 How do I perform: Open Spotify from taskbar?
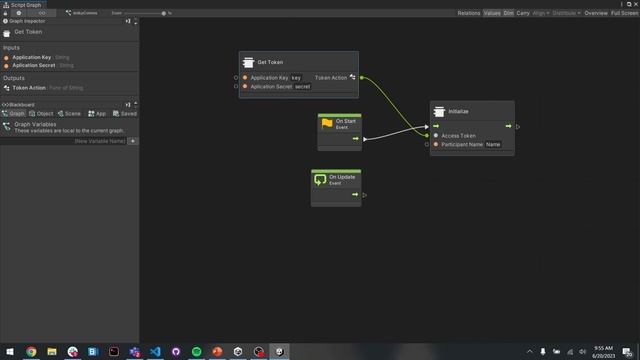pos(196,351)
